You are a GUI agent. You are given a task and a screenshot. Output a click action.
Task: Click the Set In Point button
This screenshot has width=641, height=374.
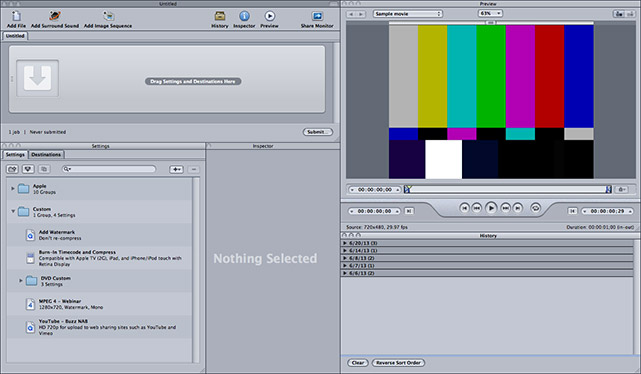coord(409,211)
